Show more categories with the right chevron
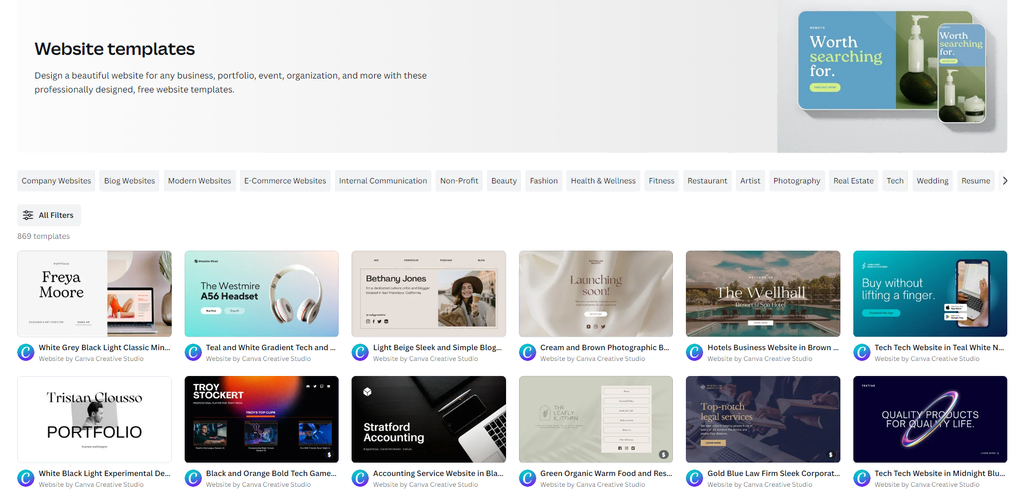1024x497 pixels. 1005,181
